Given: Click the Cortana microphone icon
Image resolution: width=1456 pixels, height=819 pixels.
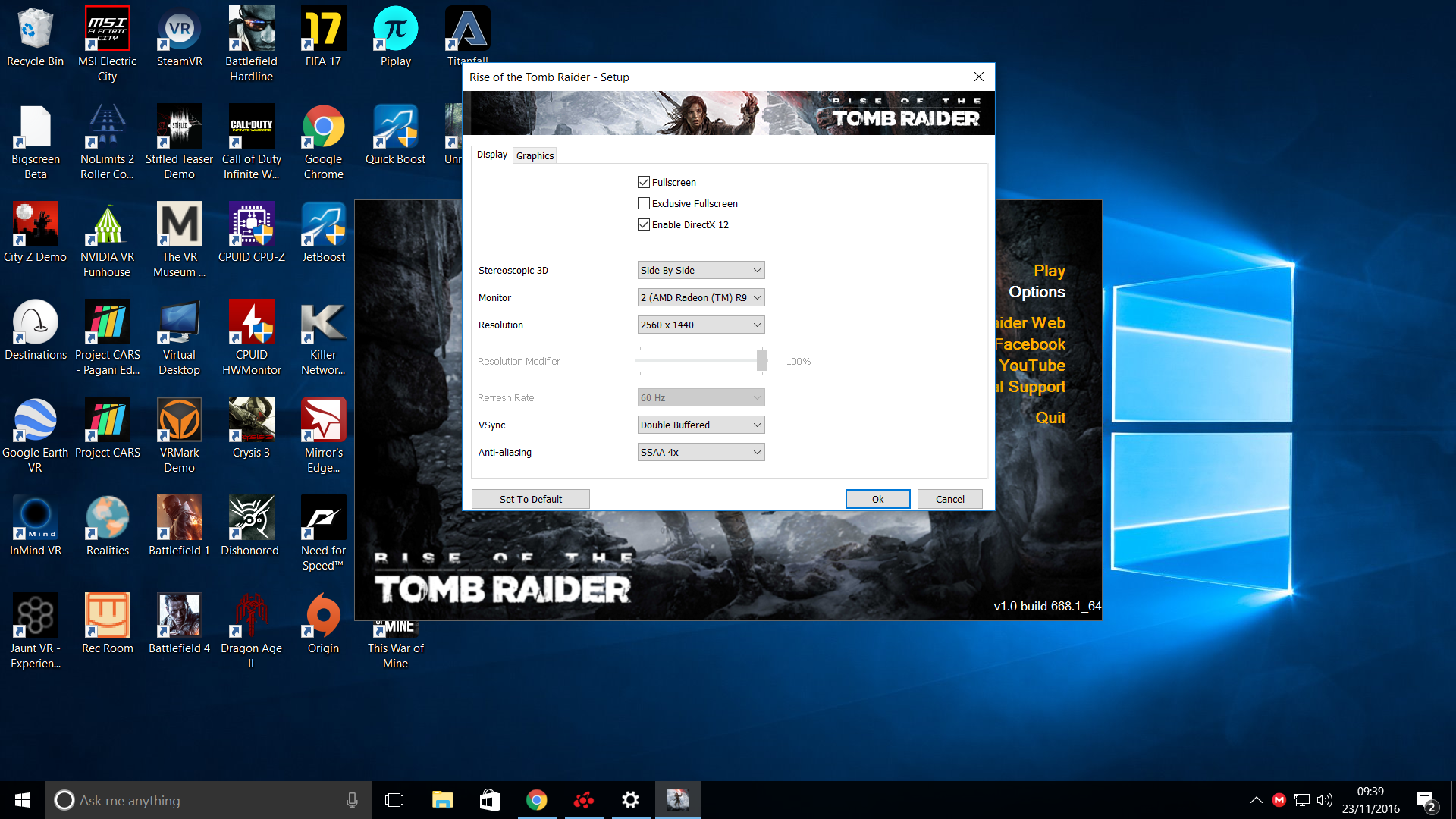Looking at the screenshot, I should pos(352,800).
